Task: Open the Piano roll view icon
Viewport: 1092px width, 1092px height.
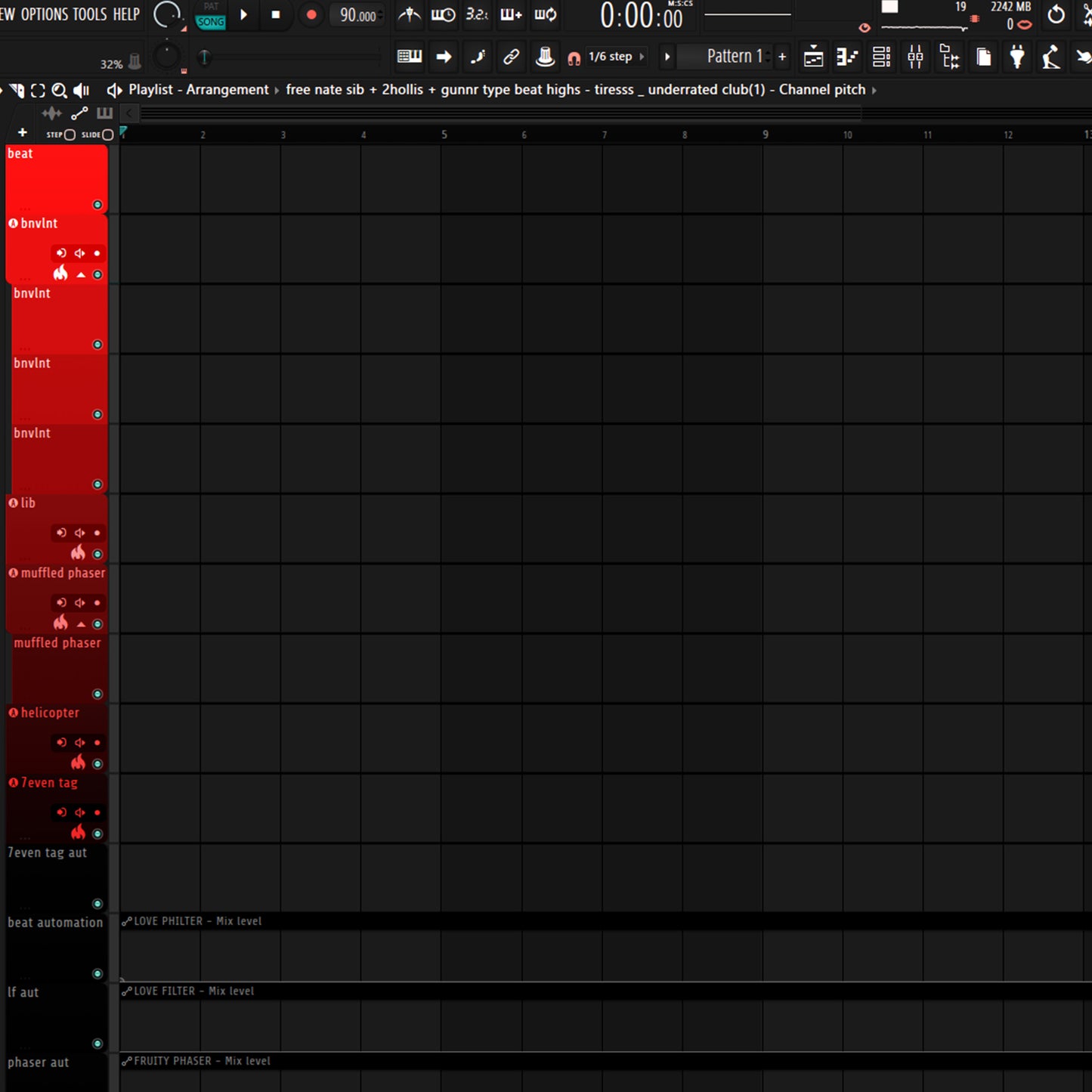Action: [847, 57]
